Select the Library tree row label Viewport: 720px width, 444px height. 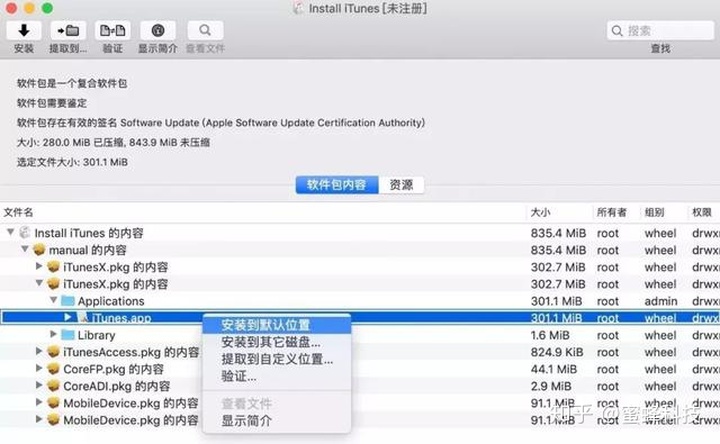click(96, 335)
